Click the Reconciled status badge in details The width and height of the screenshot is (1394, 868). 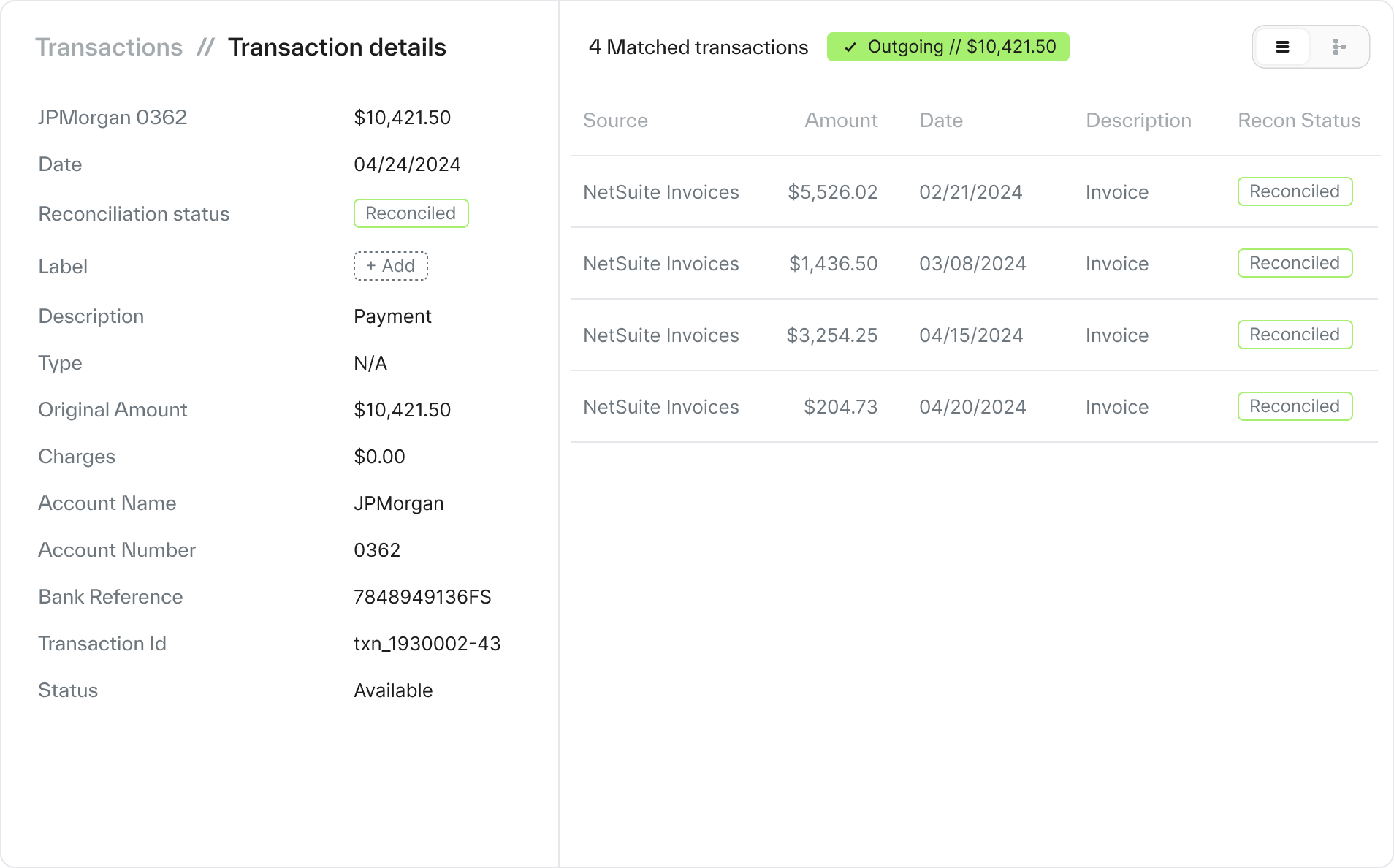411,213
